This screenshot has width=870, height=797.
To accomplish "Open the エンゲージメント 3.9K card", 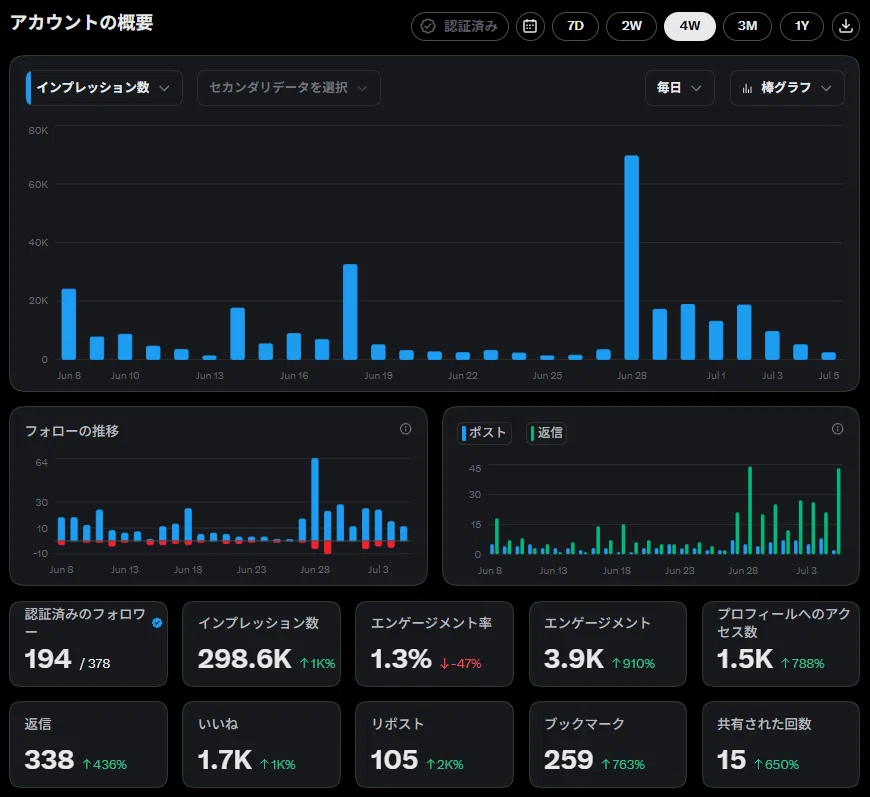I will click(608, 644).
